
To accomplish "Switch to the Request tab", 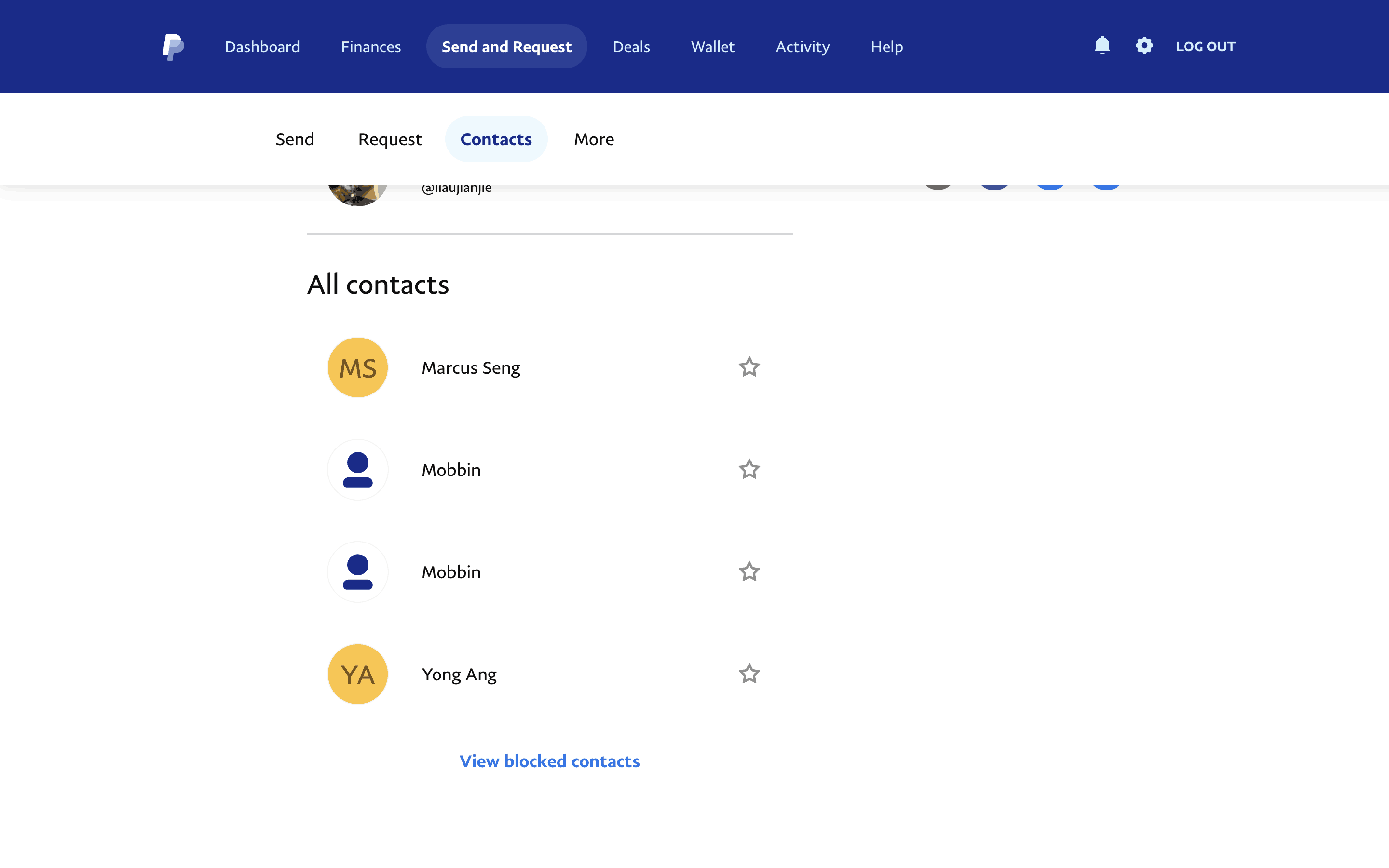I will tap(390, 139).
